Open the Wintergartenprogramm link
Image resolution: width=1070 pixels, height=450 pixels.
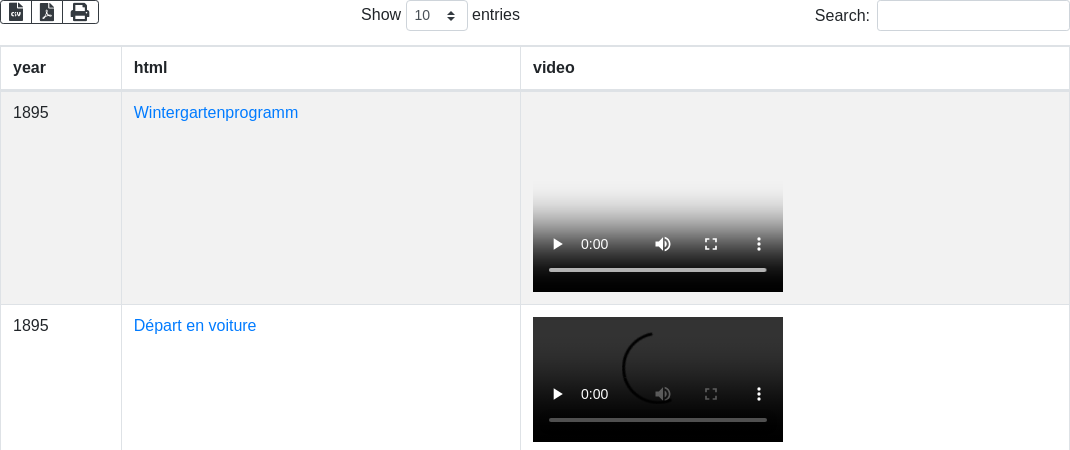coord(216,113)
